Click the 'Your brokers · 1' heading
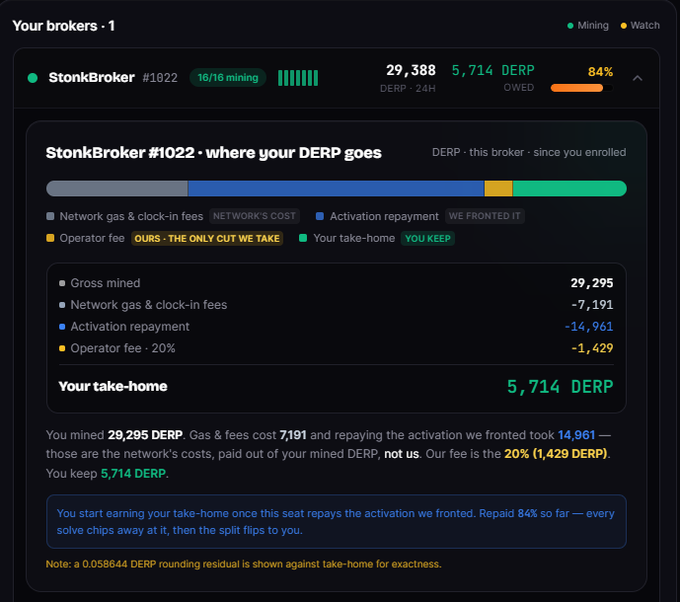The width and height of the screenshot is (680, 602). coord(63,26)
